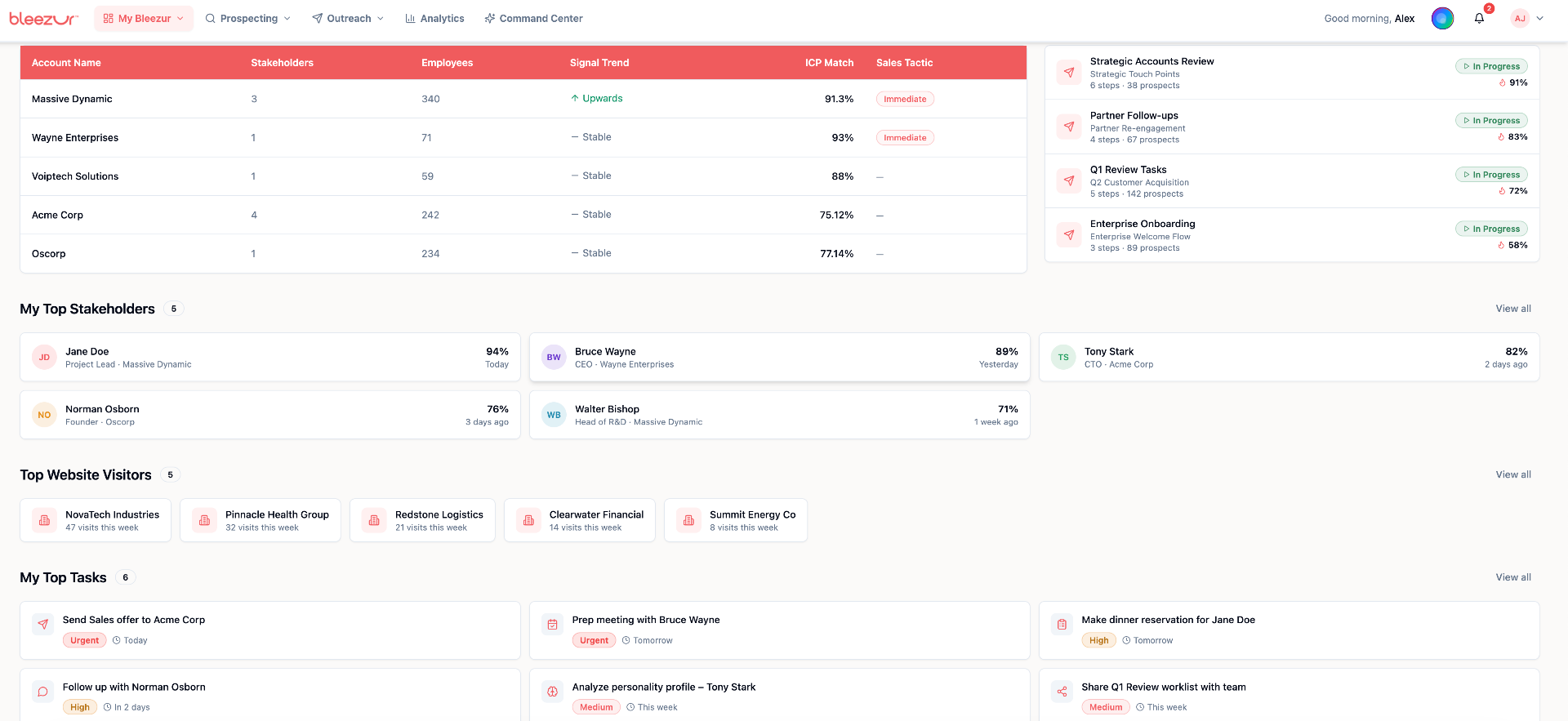This screenshot has width=1568, height=721.
Task: Click the Bleezur logo
Action: 43,18
